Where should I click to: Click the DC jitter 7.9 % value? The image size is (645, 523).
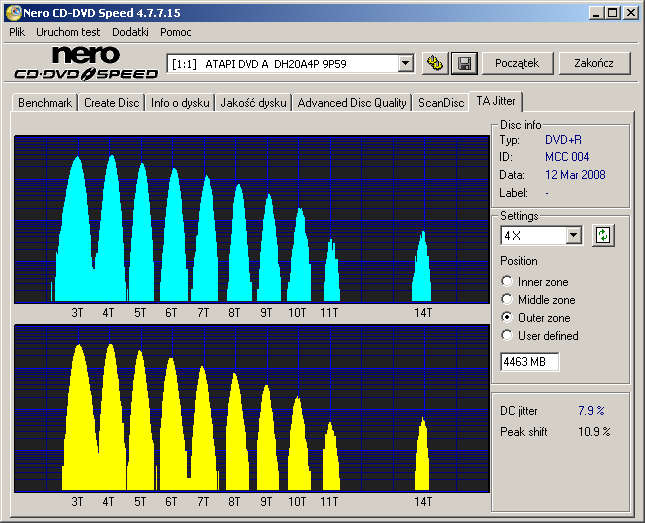tap(591, 411)
